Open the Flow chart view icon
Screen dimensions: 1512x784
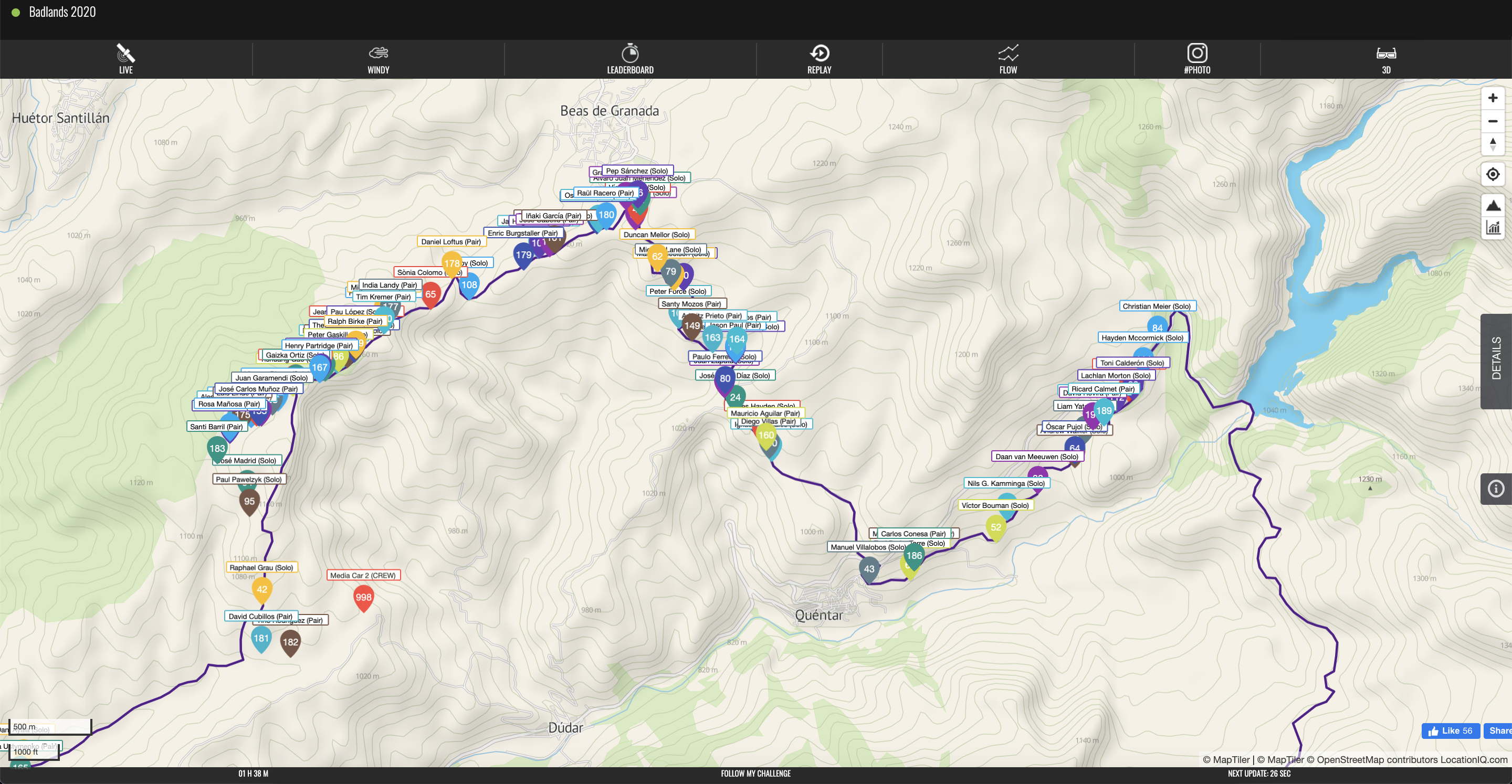coord(1009,59)
